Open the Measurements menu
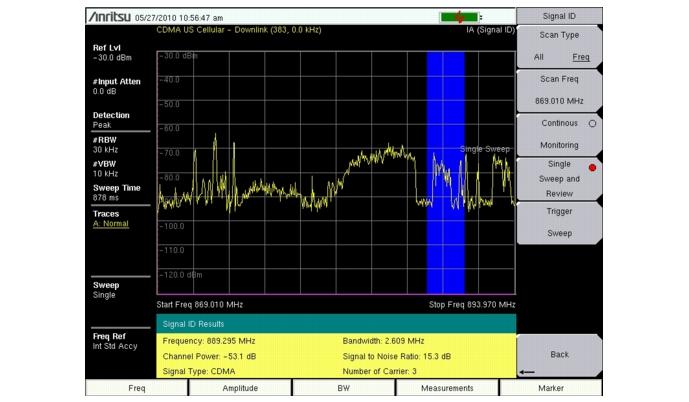689x402 pixels. pos(447,388)
